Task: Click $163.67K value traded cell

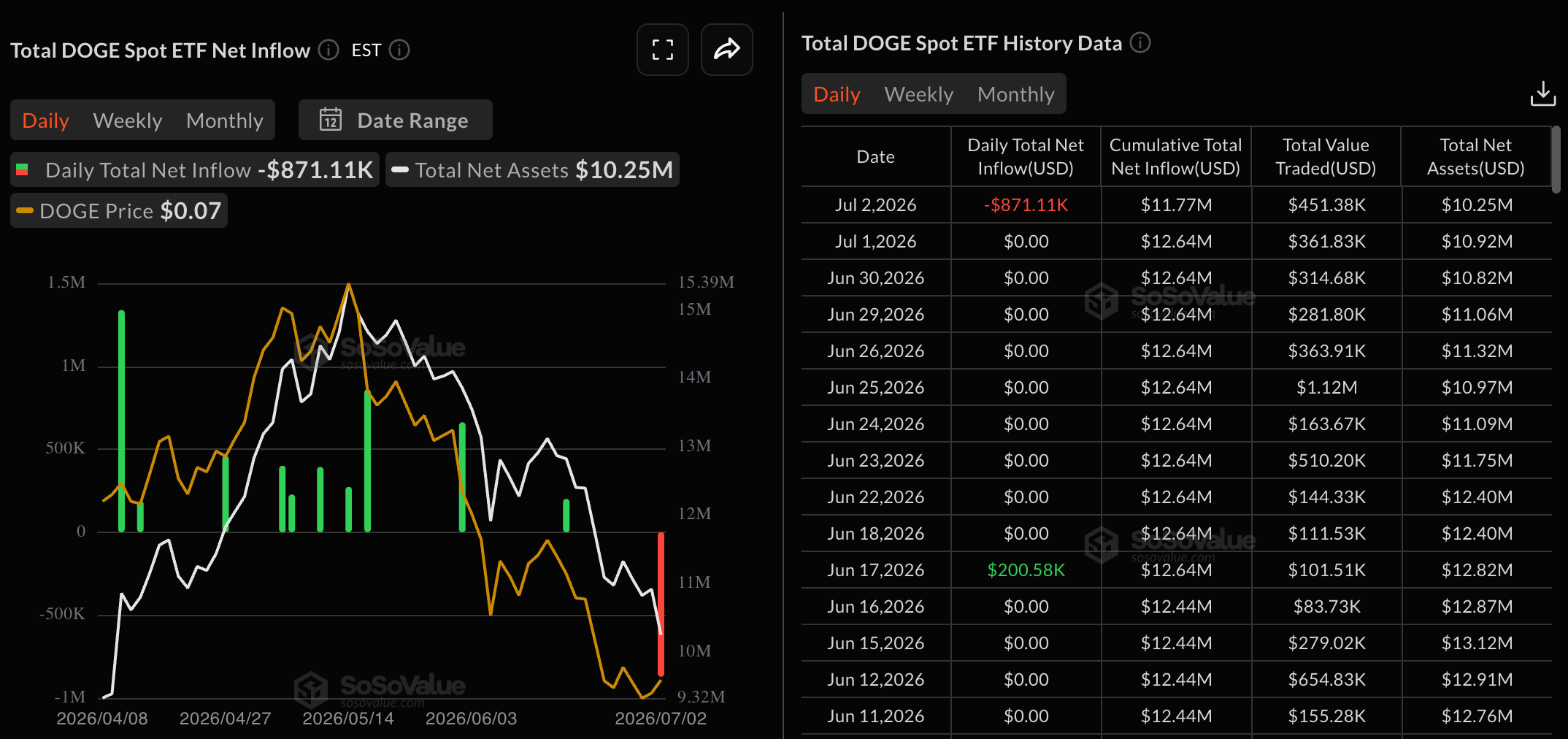Action: point(1326,424)
